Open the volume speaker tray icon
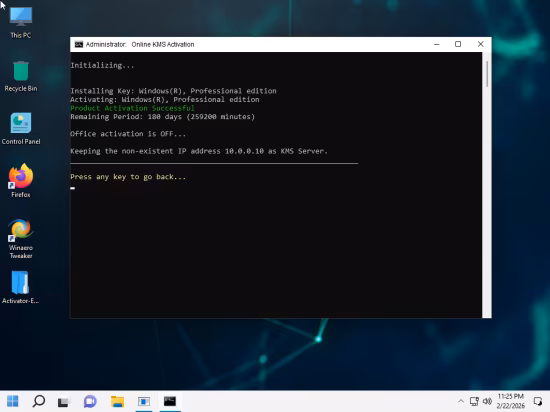Image resolution: width=550 pixels, height=412 pixels. click(487, 401)
